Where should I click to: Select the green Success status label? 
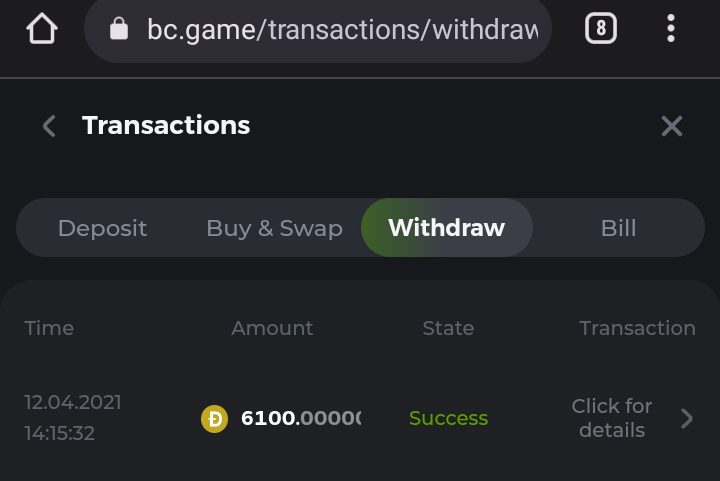point(448,418)
